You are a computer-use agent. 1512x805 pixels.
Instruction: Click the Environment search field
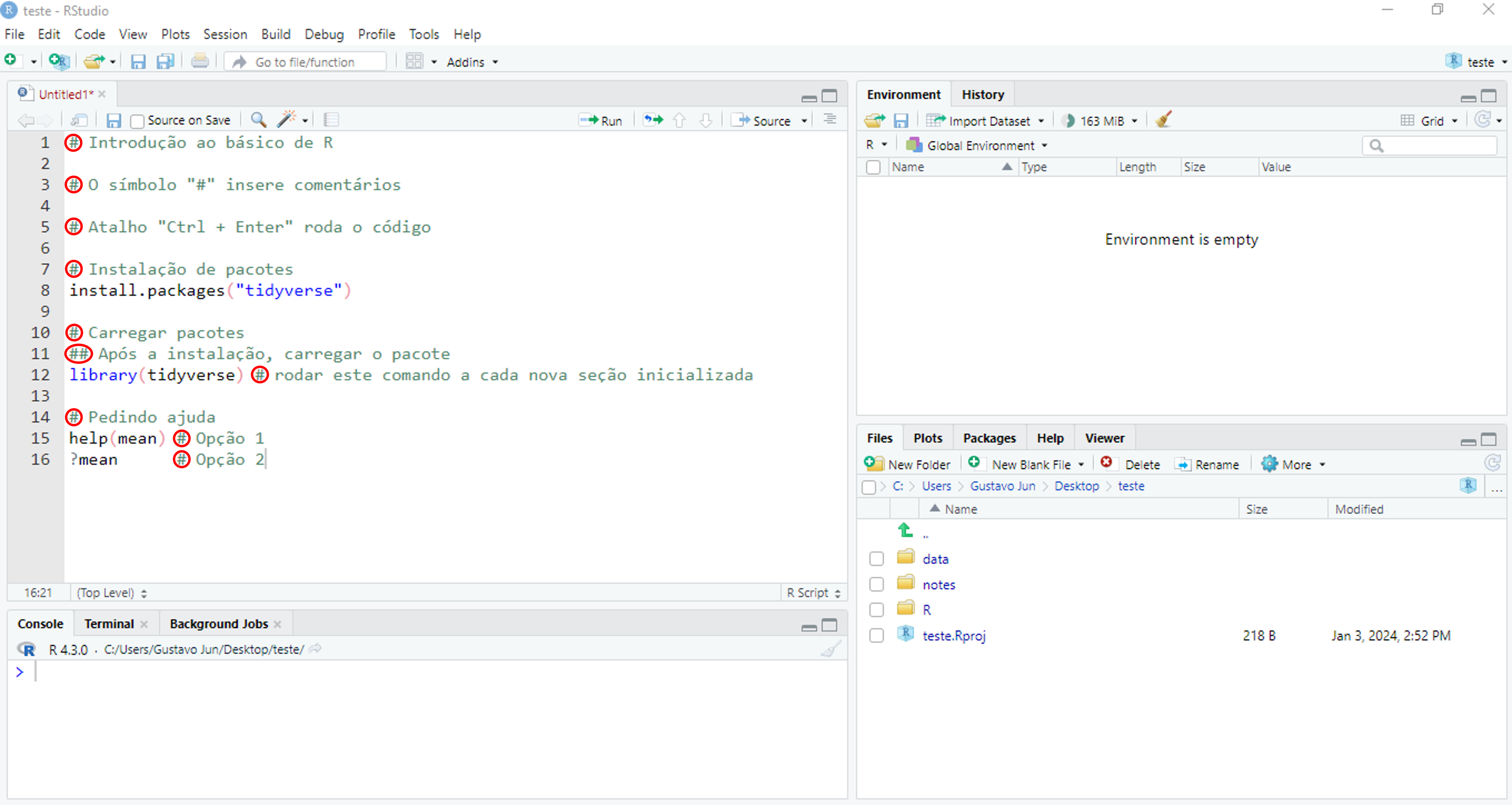pos(1430,146)
